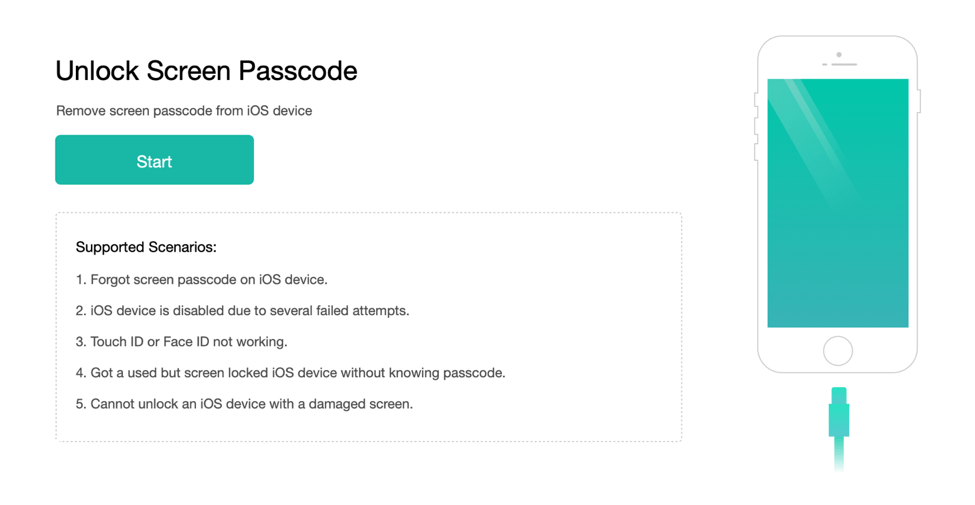
Task: Select the Unlock Screen Passcode heading
Action: pos(206,71)
